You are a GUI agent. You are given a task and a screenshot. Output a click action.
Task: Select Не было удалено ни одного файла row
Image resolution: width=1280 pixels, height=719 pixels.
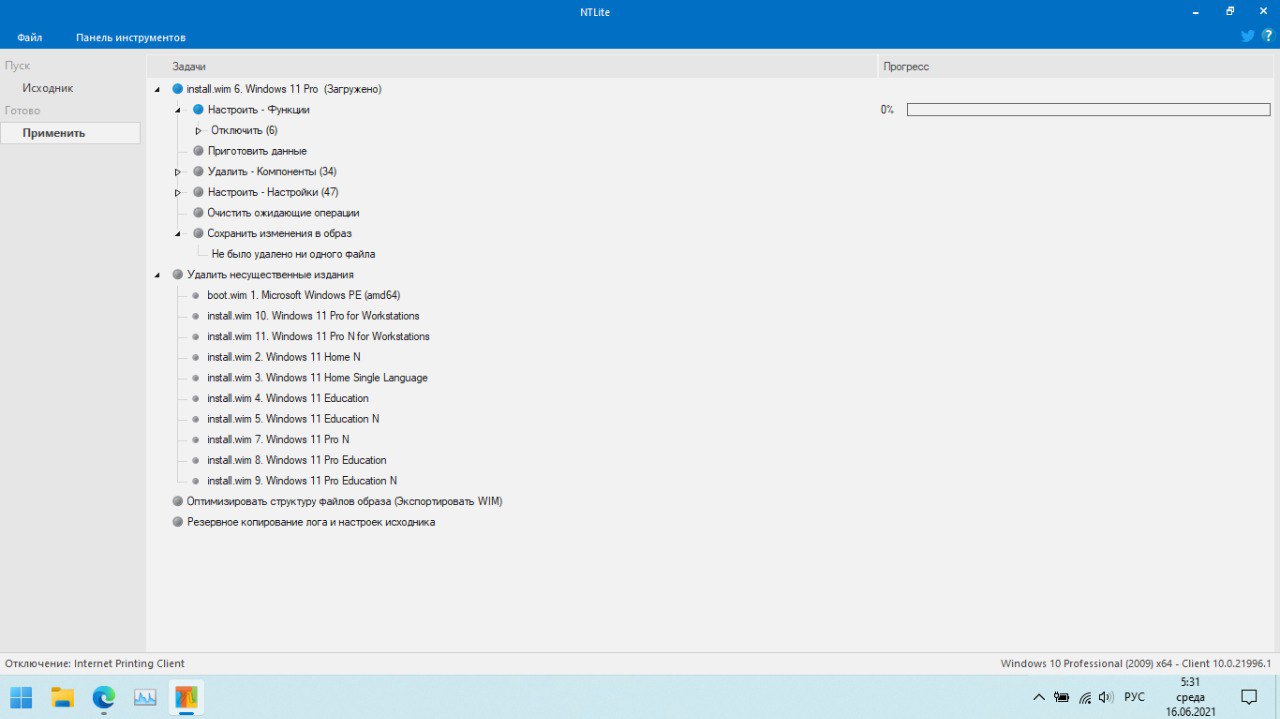point(293,254)
